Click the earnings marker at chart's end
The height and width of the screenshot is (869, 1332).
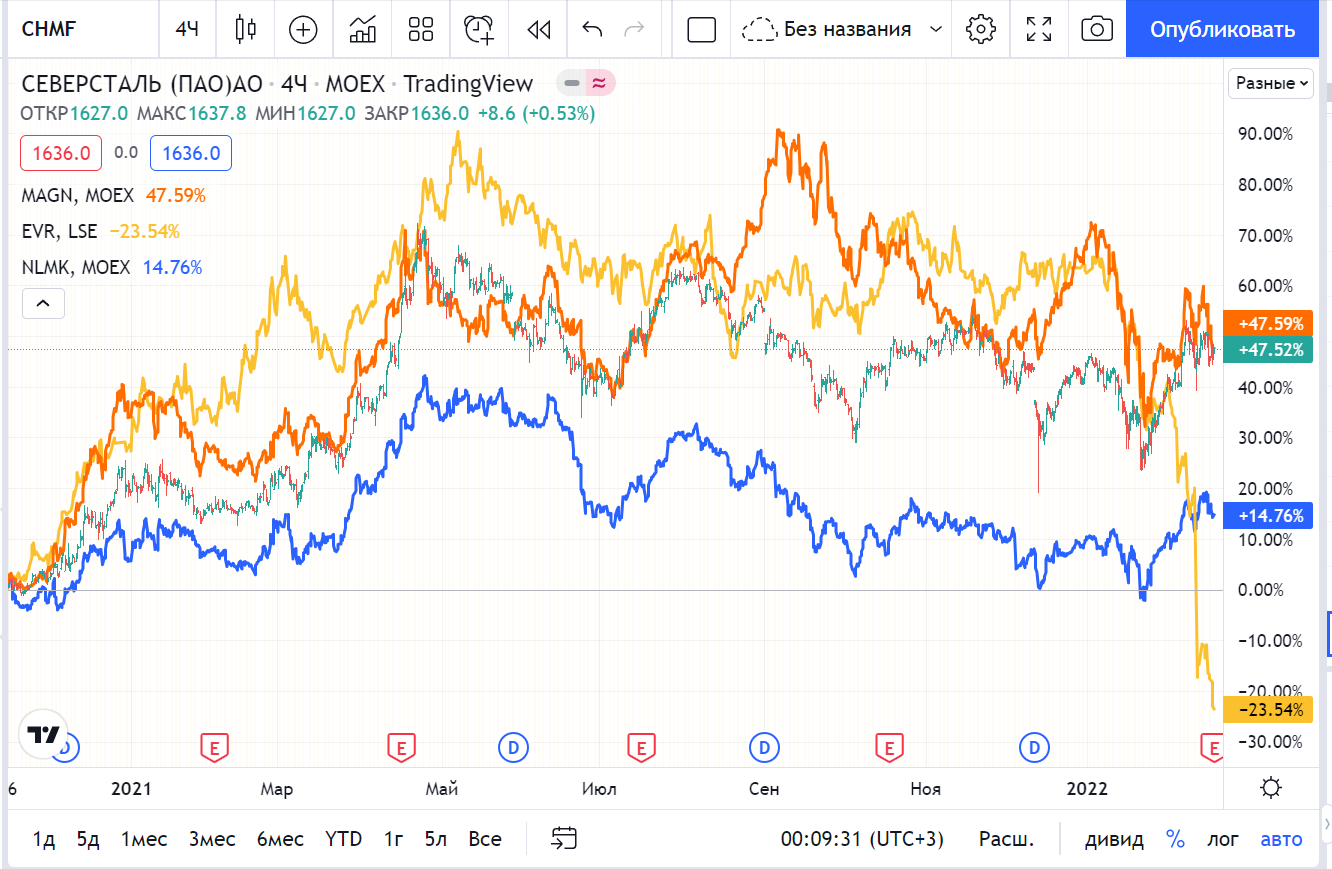click(1214, 746)
